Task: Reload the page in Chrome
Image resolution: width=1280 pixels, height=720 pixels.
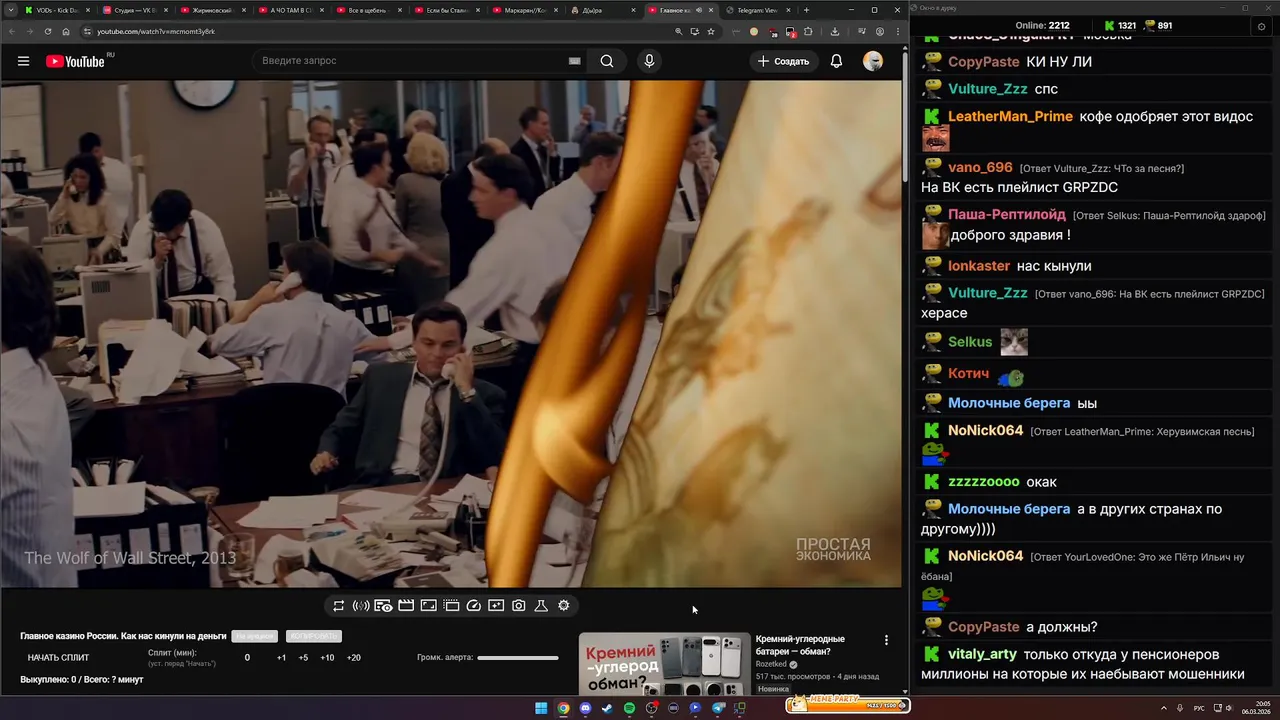Action: pos(49,31)
